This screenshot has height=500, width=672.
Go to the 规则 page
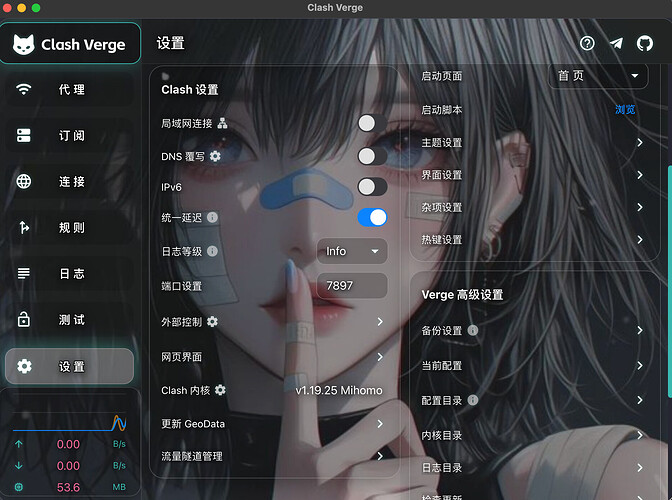pyautogui.click(x=69, y=227)
